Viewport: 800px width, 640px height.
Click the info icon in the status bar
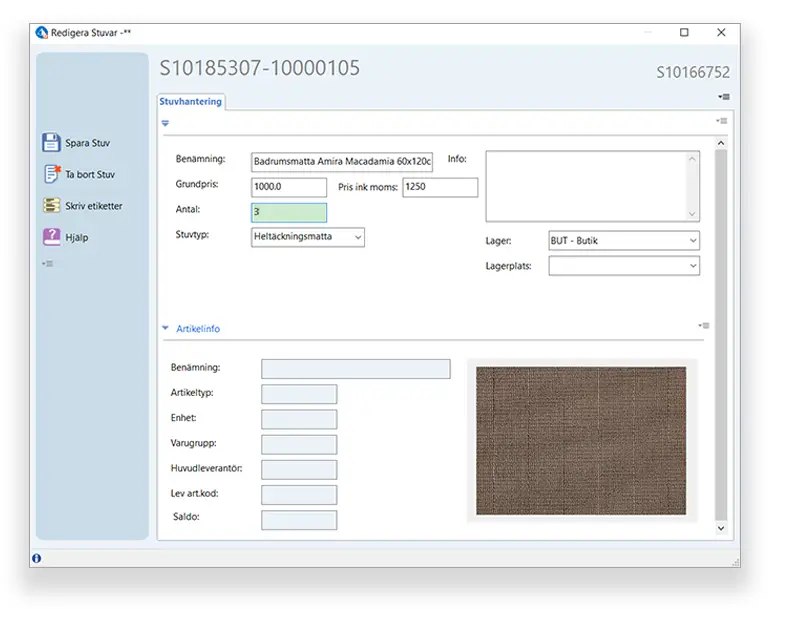coord(37,558)
